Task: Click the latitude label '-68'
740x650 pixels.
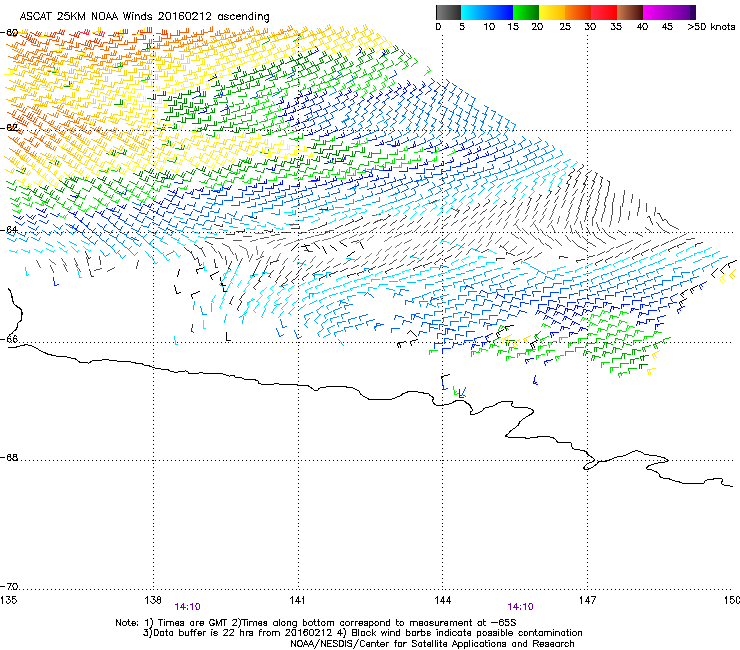Action: pos(9,457)
